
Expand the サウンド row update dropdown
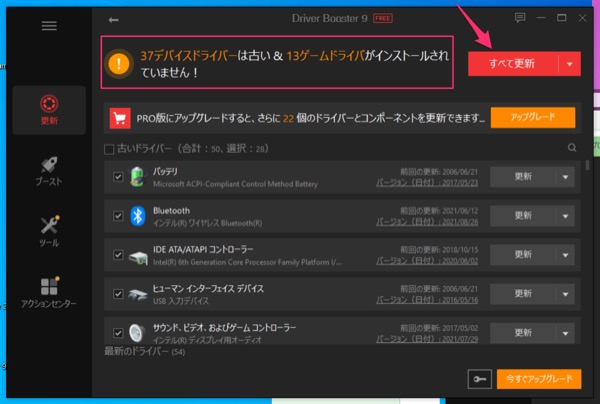click(565, 333)
